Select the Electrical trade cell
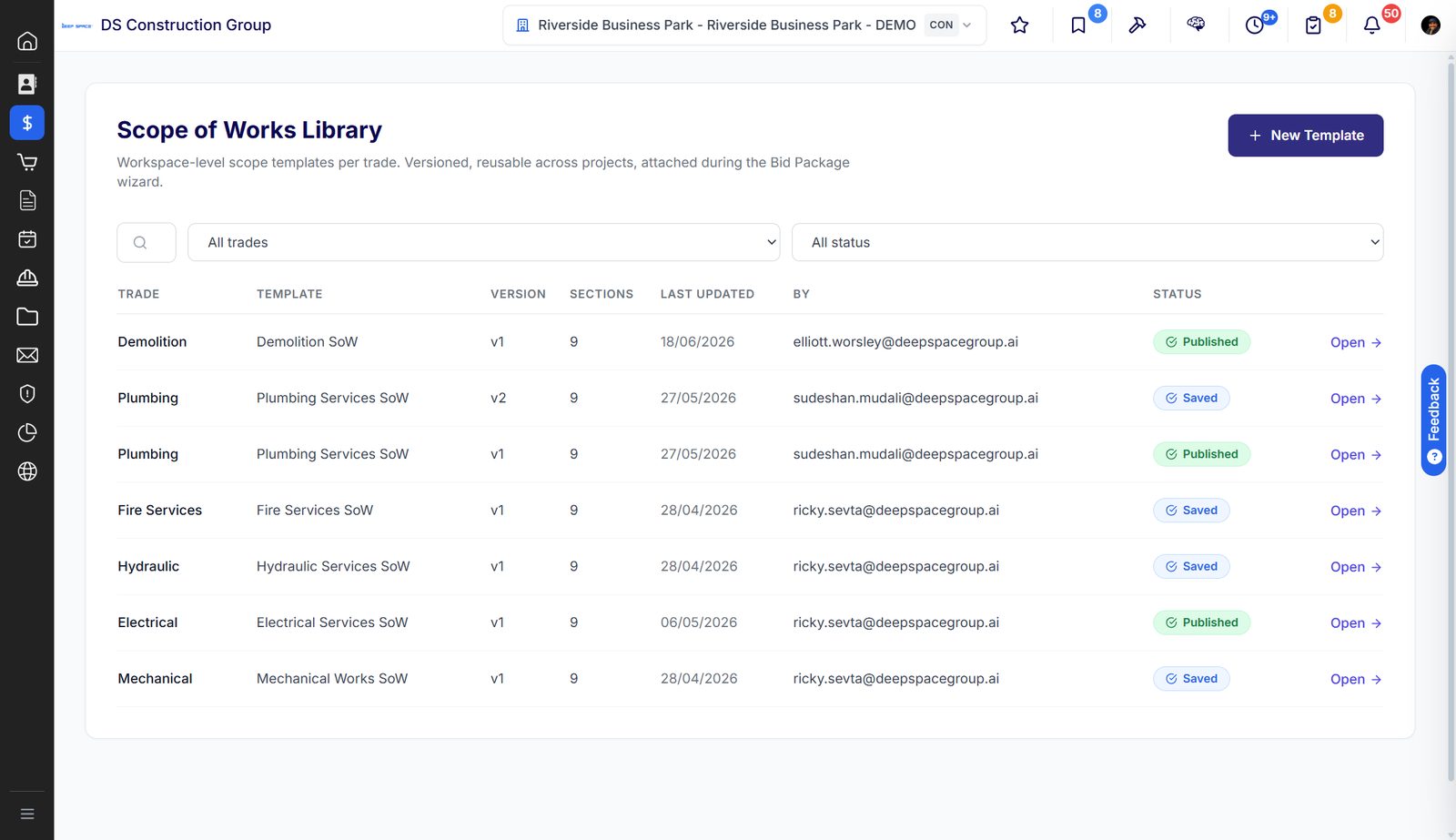1456x840 pixels. pyautogui.click(x=147, y=622)
